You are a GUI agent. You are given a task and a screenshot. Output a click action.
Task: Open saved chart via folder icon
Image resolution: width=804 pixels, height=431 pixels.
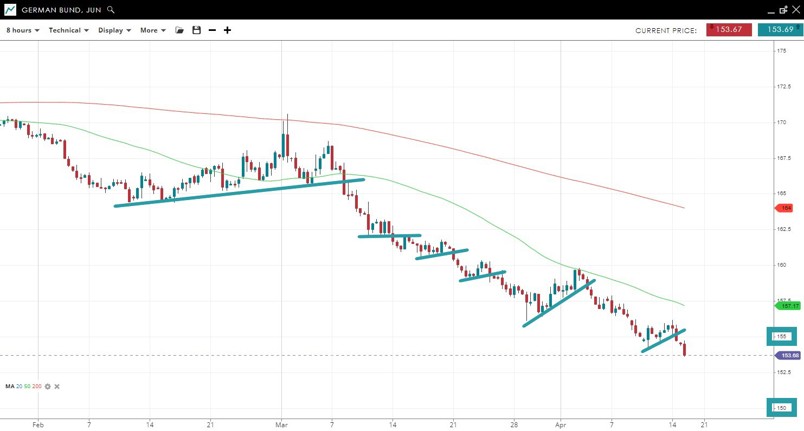point(180,30)
